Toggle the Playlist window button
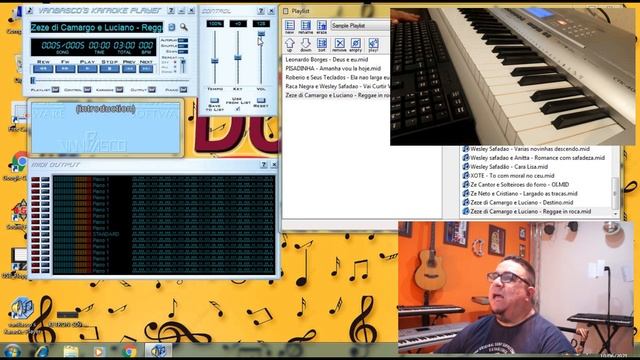The height and width of the screenshot is (360, 640). (x=55, y=89)
